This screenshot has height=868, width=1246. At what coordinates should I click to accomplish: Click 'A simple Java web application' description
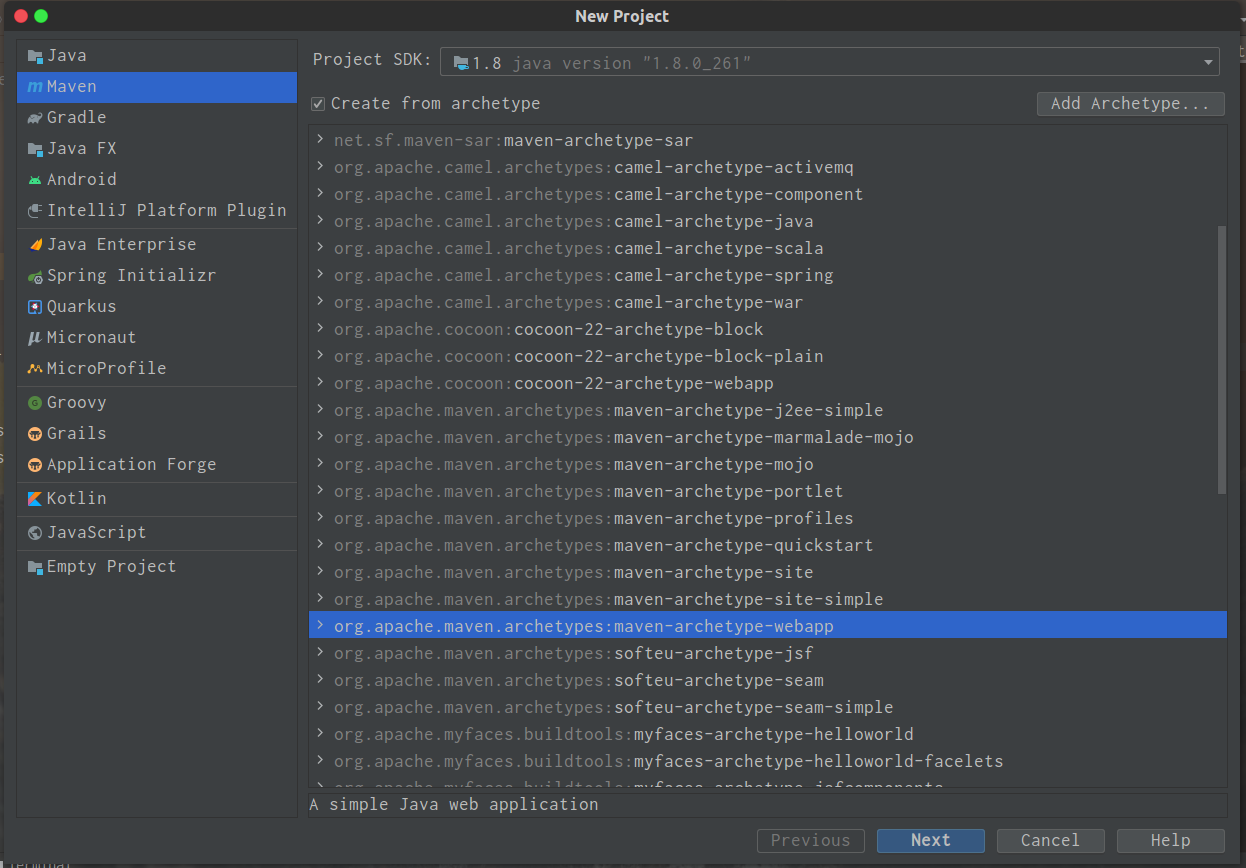coord(454,805)
